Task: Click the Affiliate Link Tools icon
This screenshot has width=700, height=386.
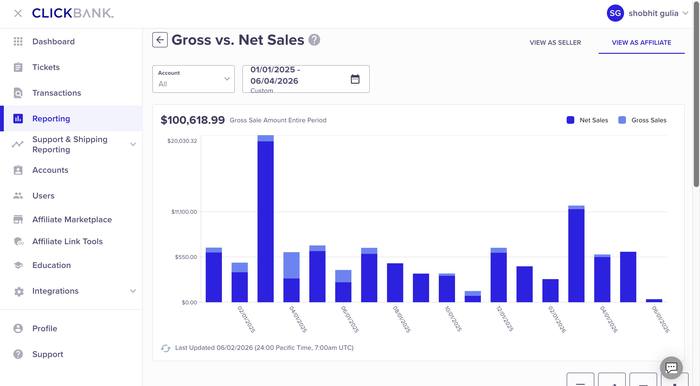Action: click(18, 241)
